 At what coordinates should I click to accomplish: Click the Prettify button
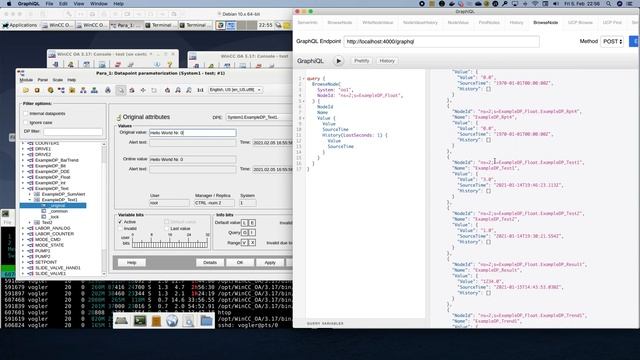click(x=361, y=61)
